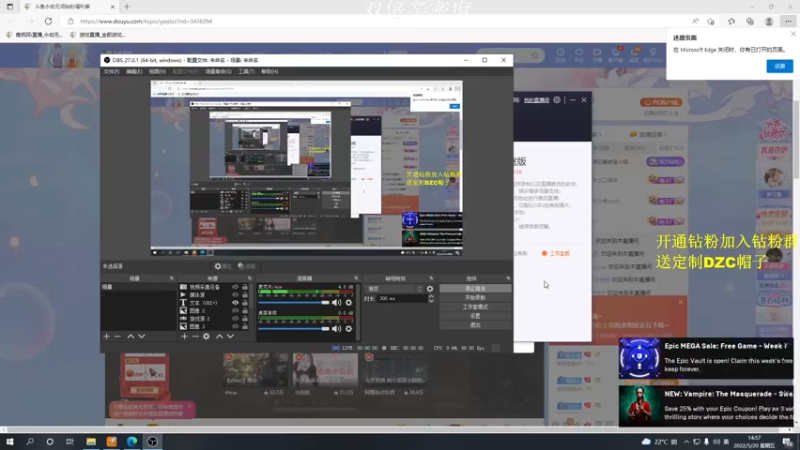This screenshot has width=800, height=450.
Task: Toggle lock on 文本 (GDI+) source
Action: point(245,303)
